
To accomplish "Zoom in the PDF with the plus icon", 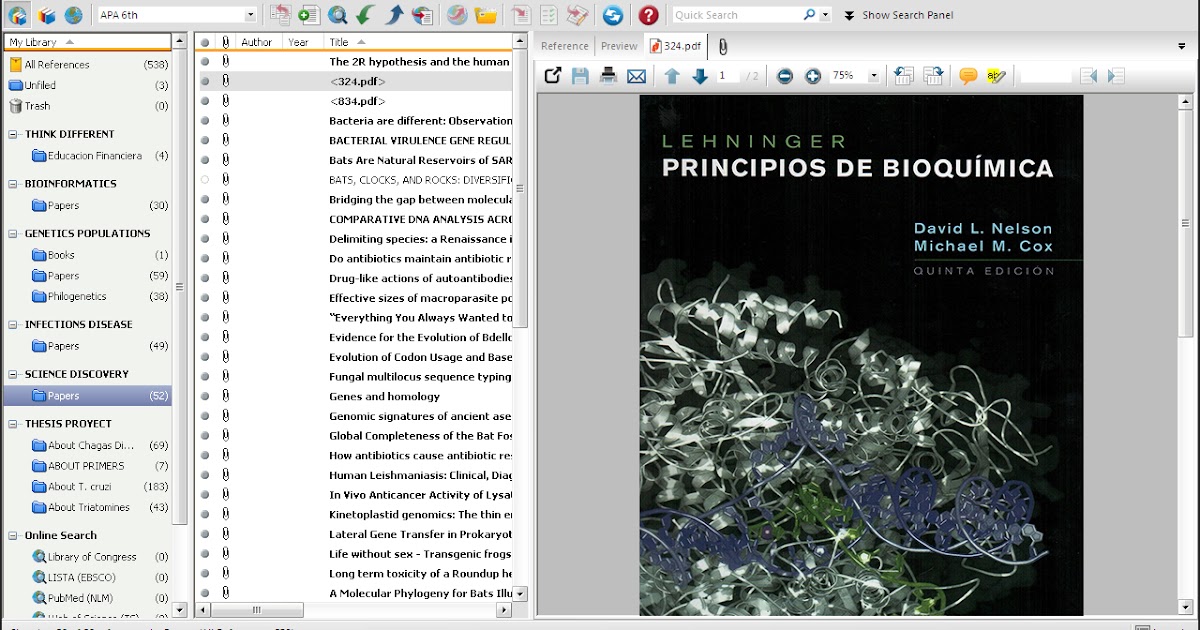I will [x=813, y=76].
